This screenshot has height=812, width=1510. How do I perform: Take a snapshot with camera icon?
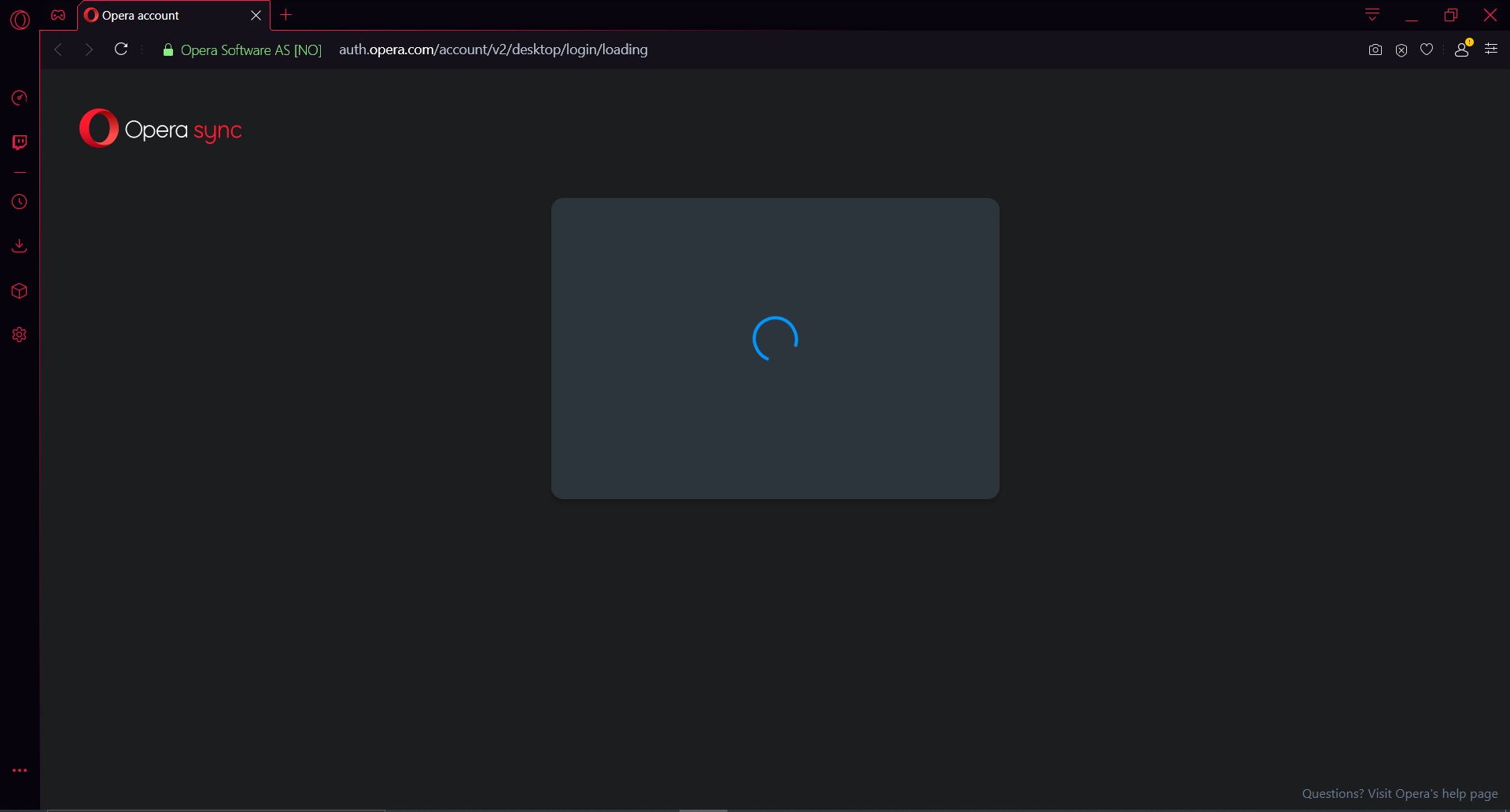1375,50
